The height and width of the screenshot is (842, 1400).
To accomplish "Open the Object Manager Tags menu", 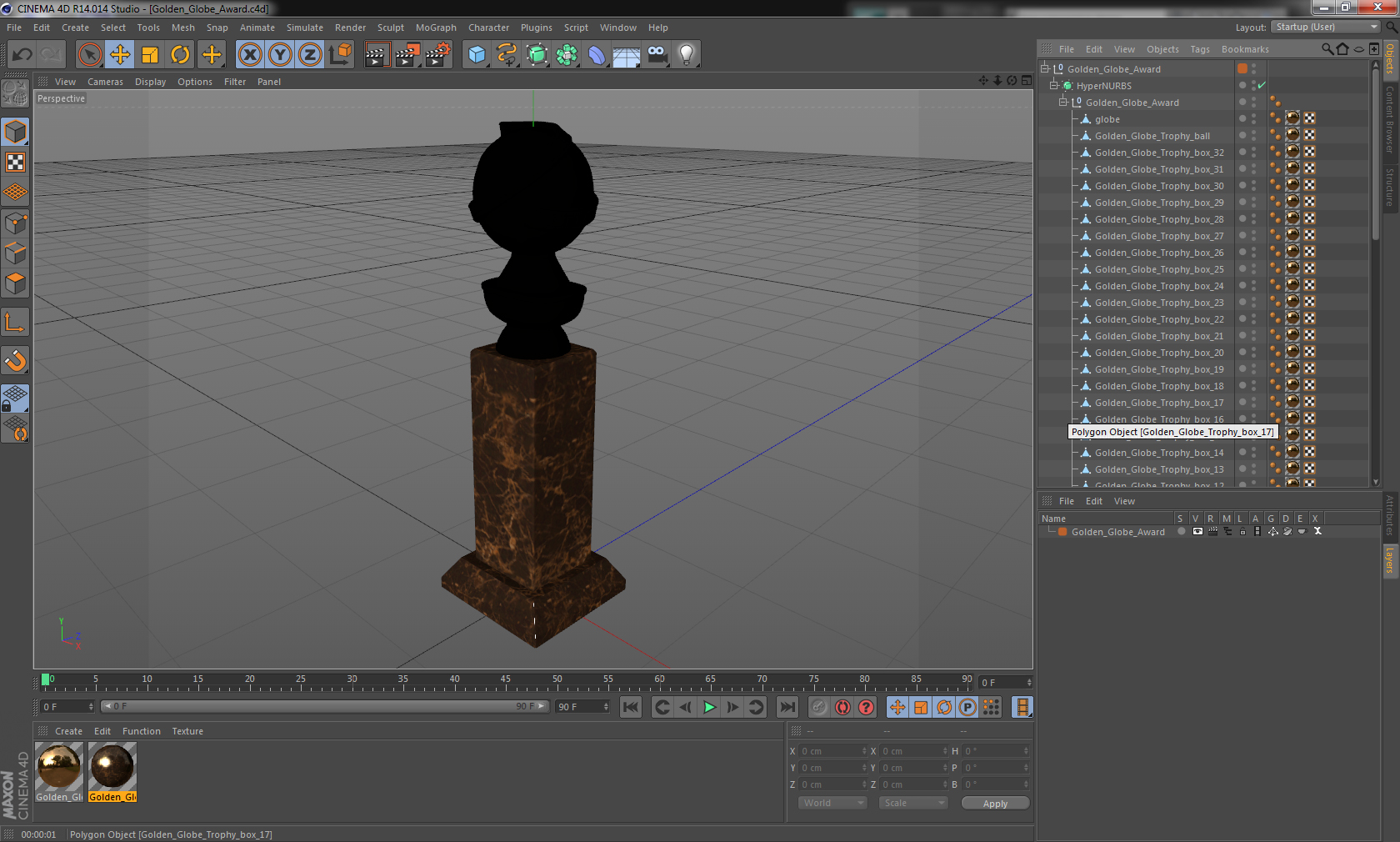I will (x=1200, y=49).
